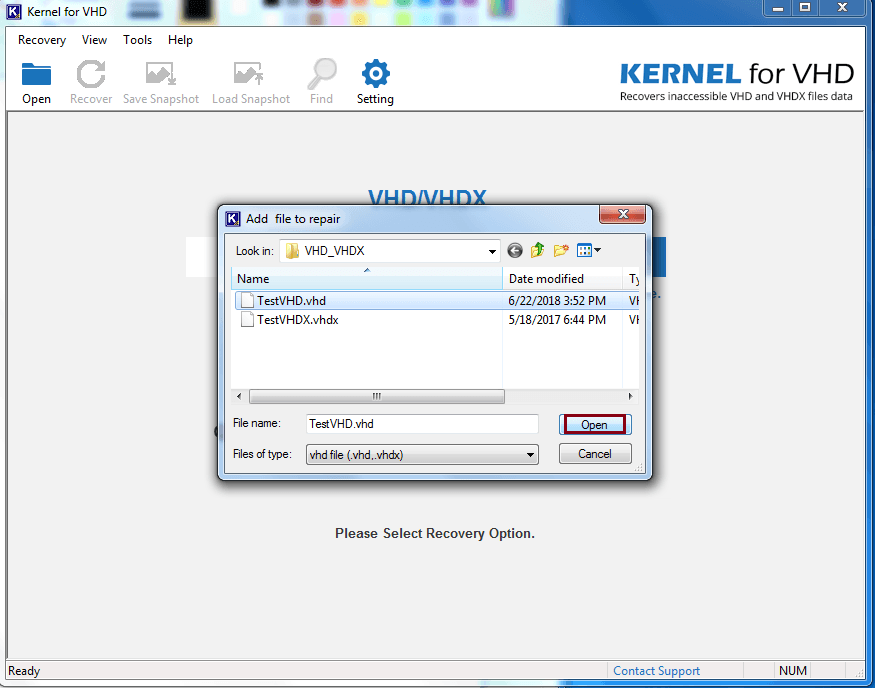876x688 pixels.
Task: Click the scrollbar left arrow in file list
Action: (x=239, y=397)
